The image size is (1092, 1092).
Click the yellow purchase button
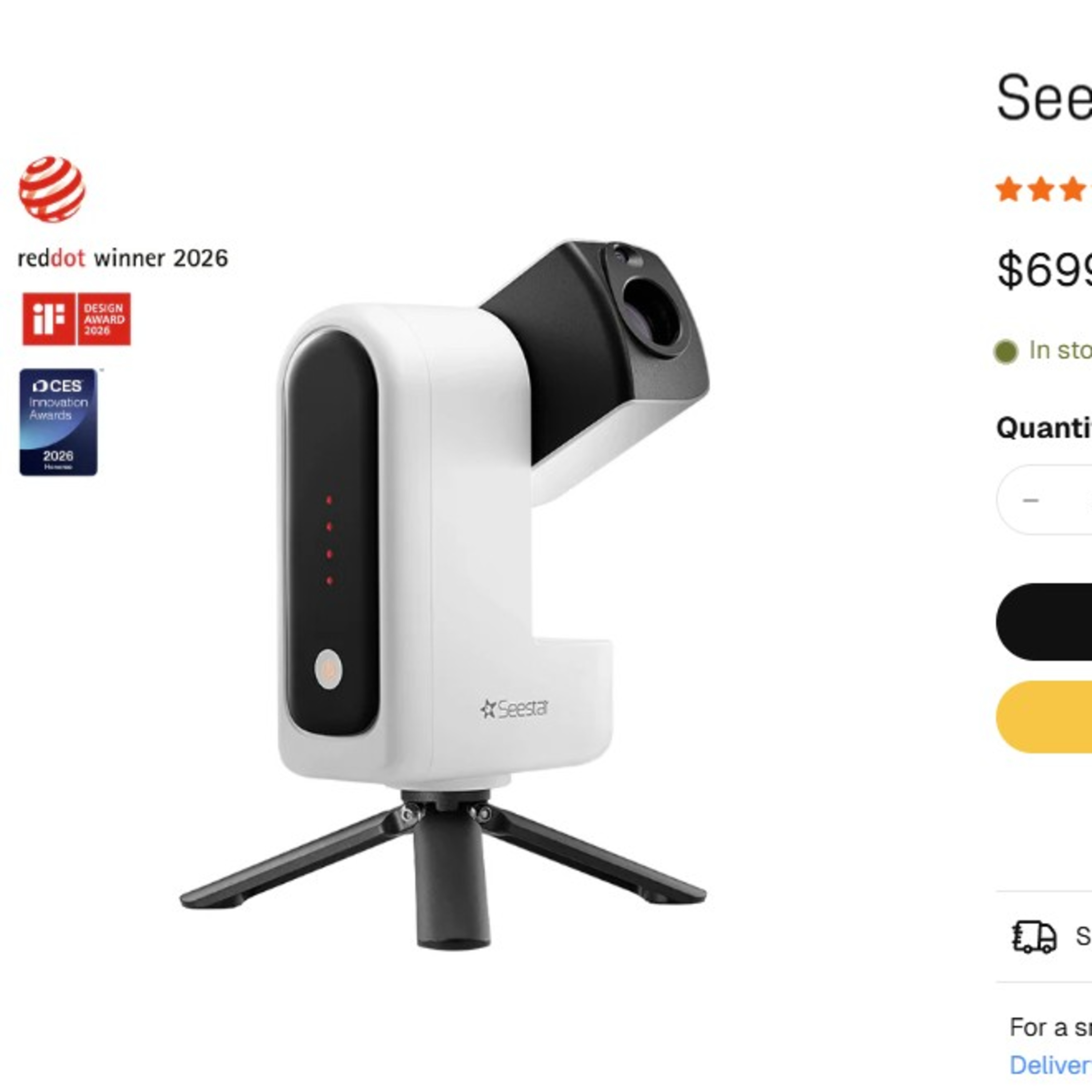tap(1044, 717)
